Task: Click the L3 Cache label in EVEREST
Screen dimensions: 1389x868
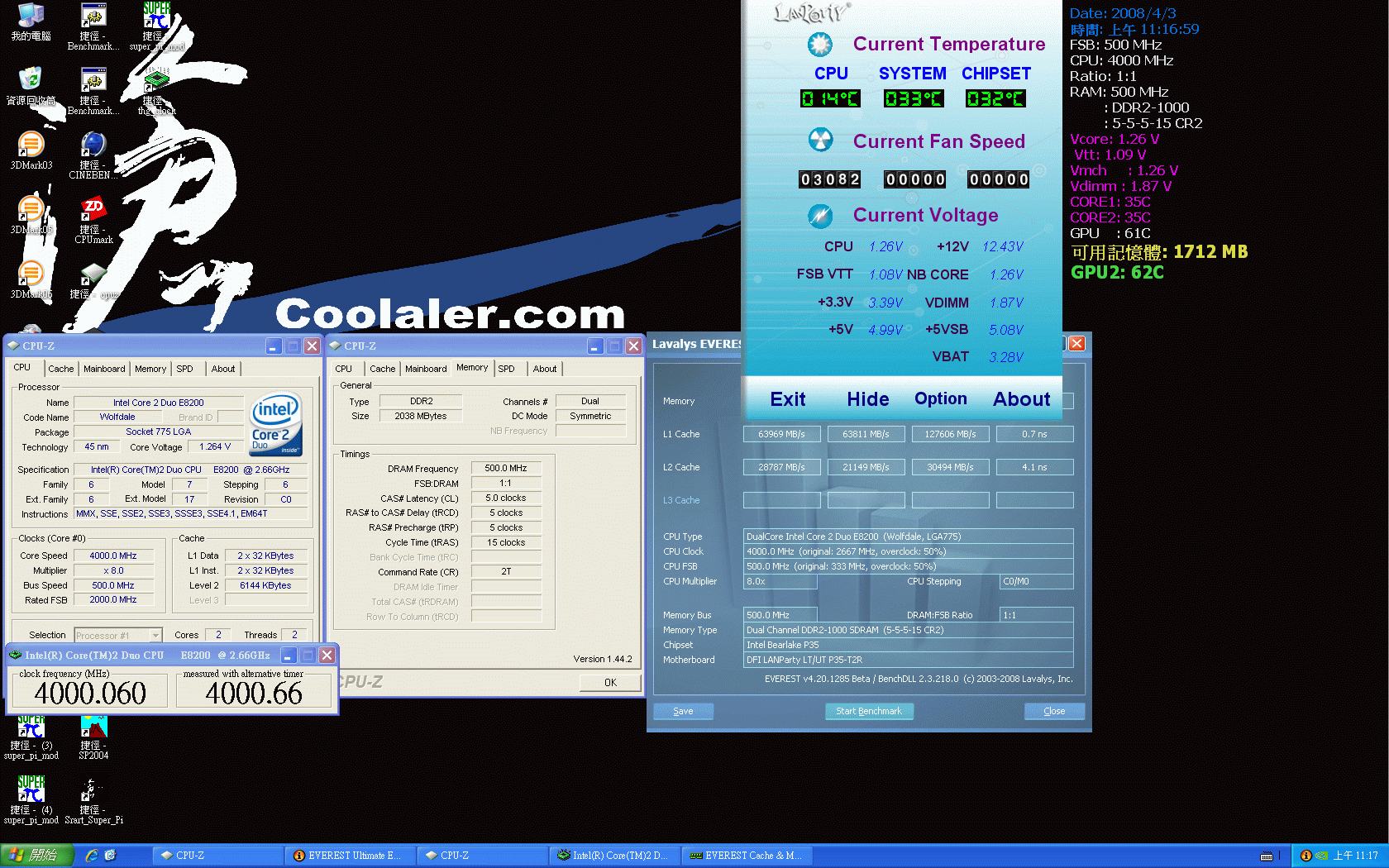Action: 681,500
